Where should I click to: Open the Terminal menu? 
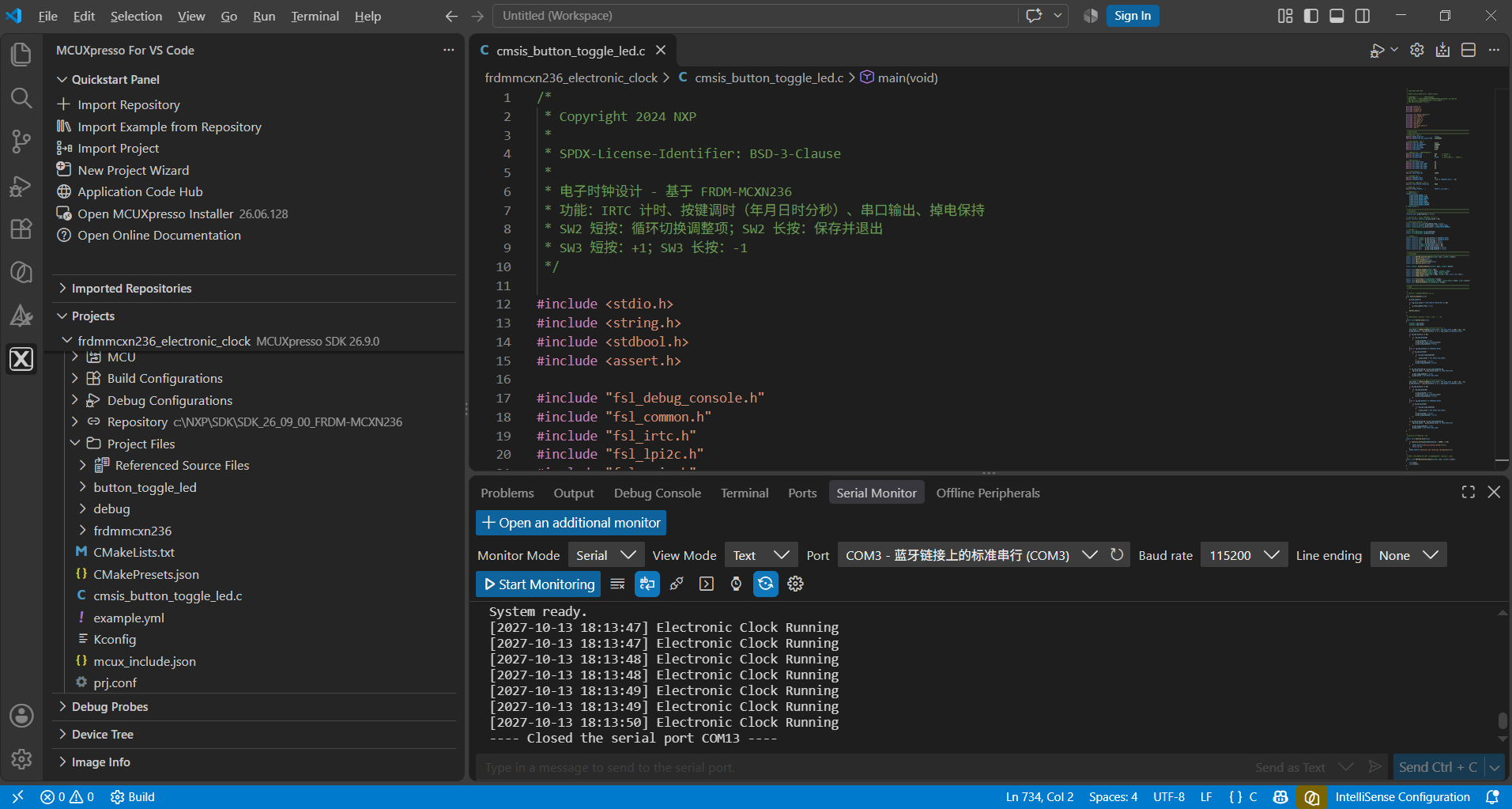pos(315,16)
